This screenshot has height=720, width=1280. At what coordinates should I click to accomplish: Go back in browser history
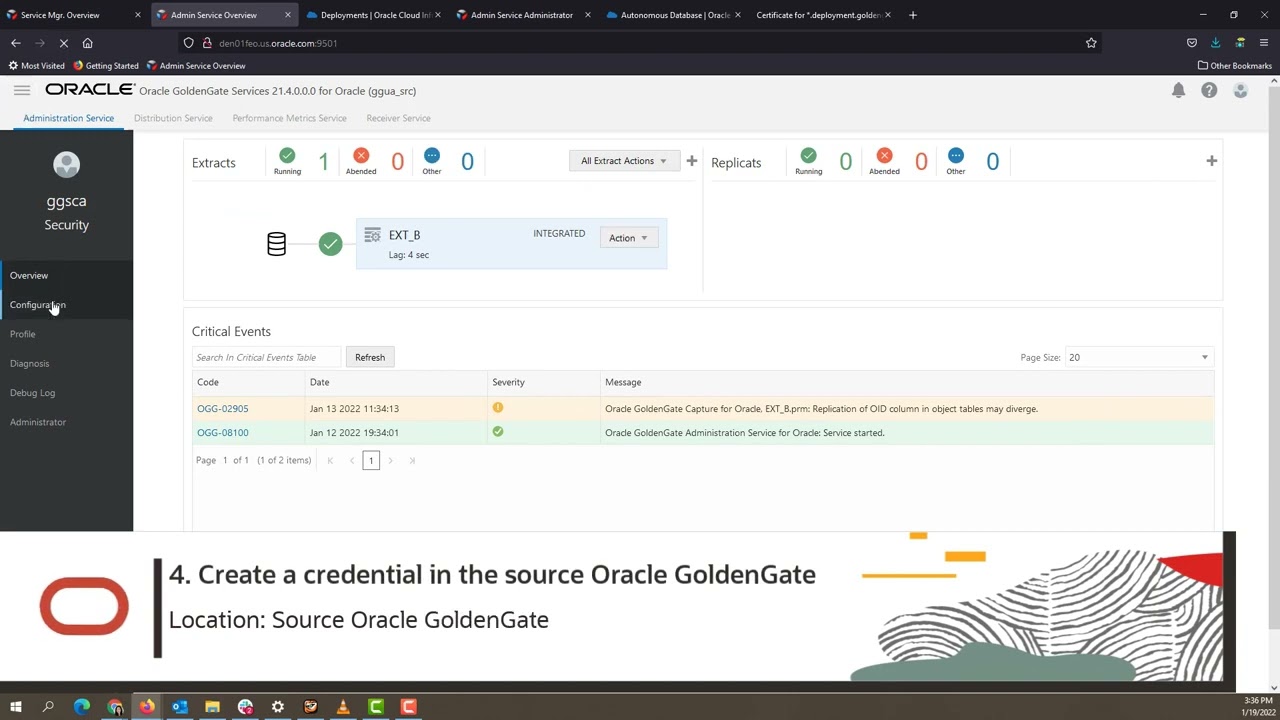pyautogui.click(x=16, y=43)
